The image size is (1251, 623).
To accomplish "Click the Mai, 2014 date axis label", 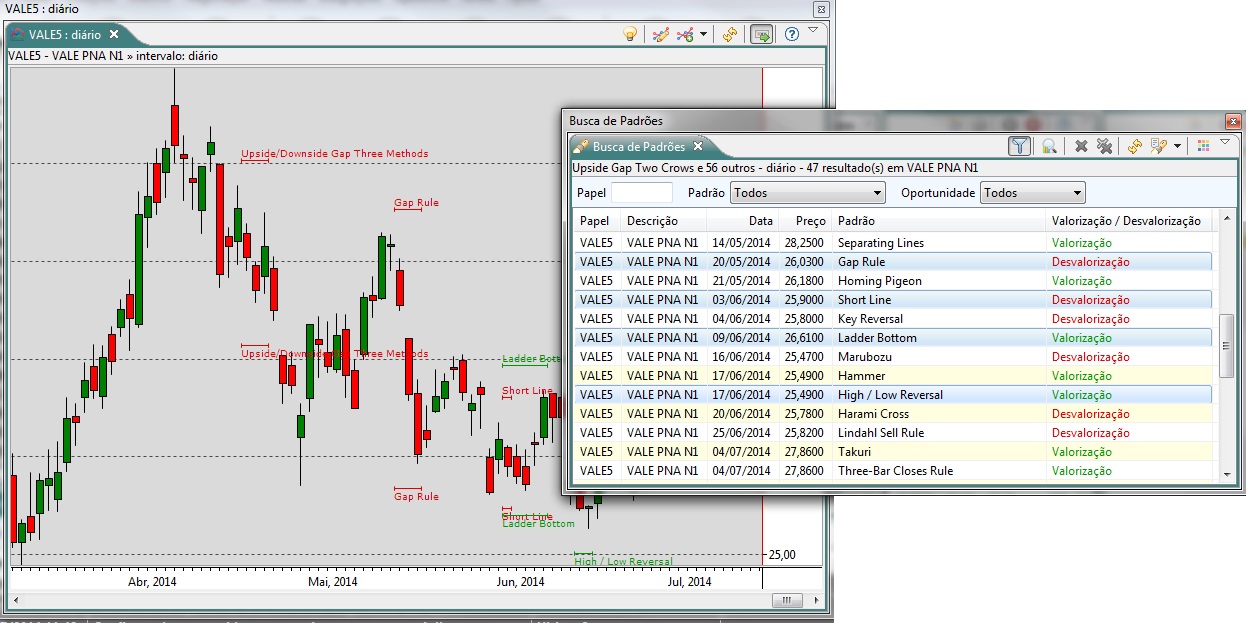I will click(332, 581).
